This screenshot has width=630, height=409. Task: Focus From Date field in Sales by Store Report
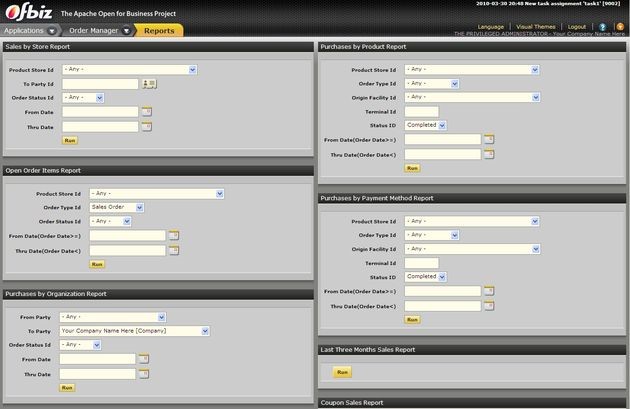tap(100, 112)
